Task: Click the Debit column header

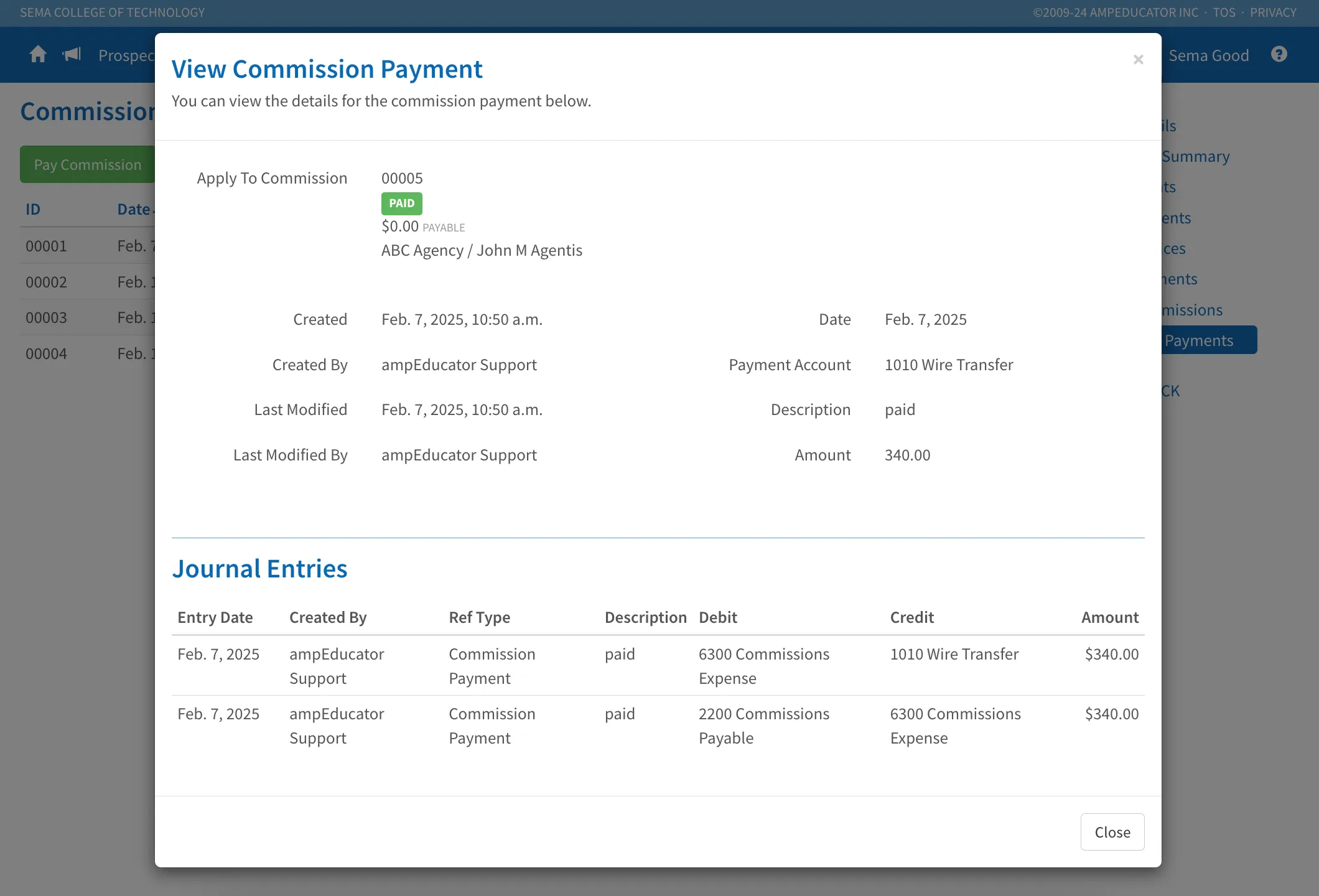Action: coord(717,617)
